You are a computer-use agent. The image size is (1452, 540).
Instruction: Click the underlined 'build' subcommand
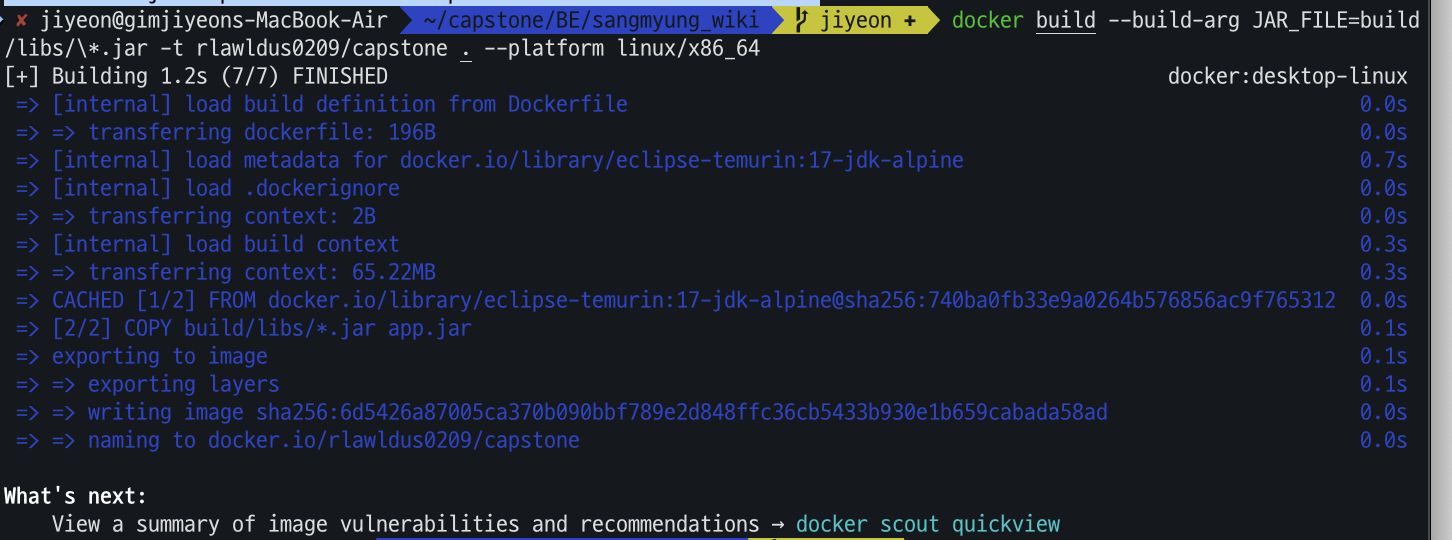1066,20
